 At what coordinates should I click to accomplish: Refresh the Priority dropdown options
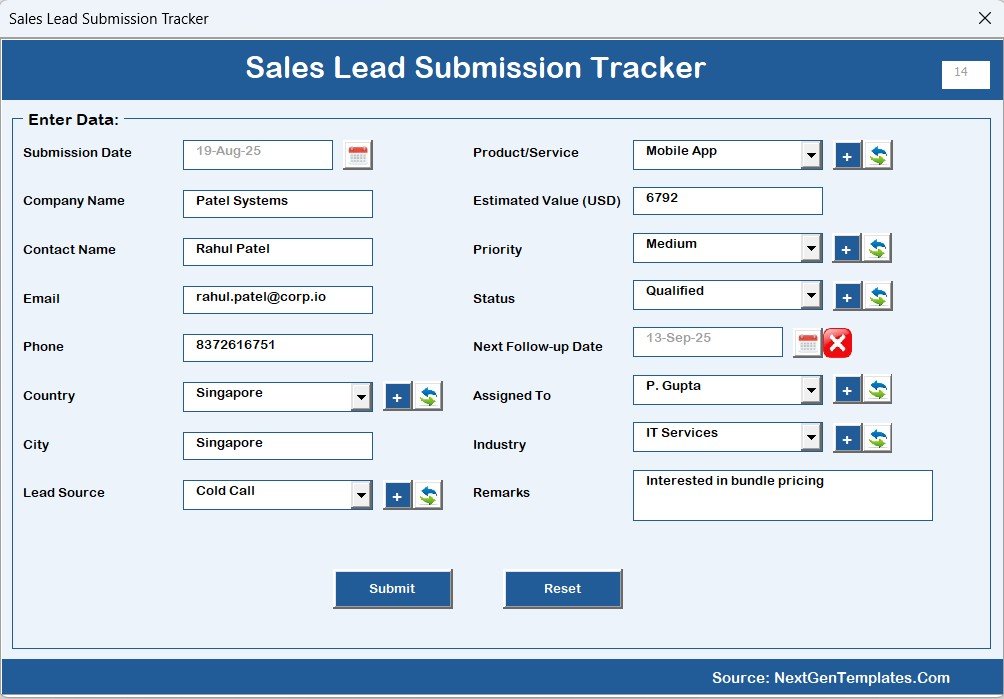[879, 247]
